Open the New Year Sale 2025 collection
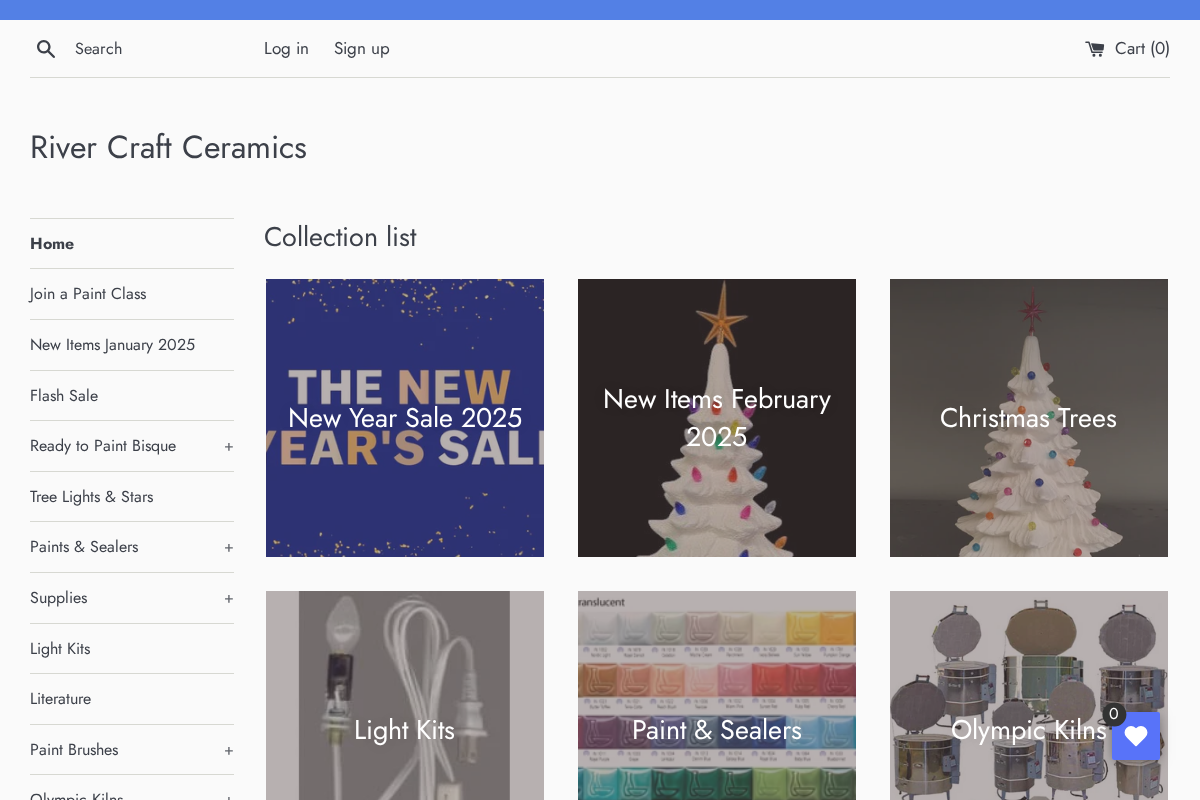The height and width of the screenshot is (800, 1200). point(404,418)
